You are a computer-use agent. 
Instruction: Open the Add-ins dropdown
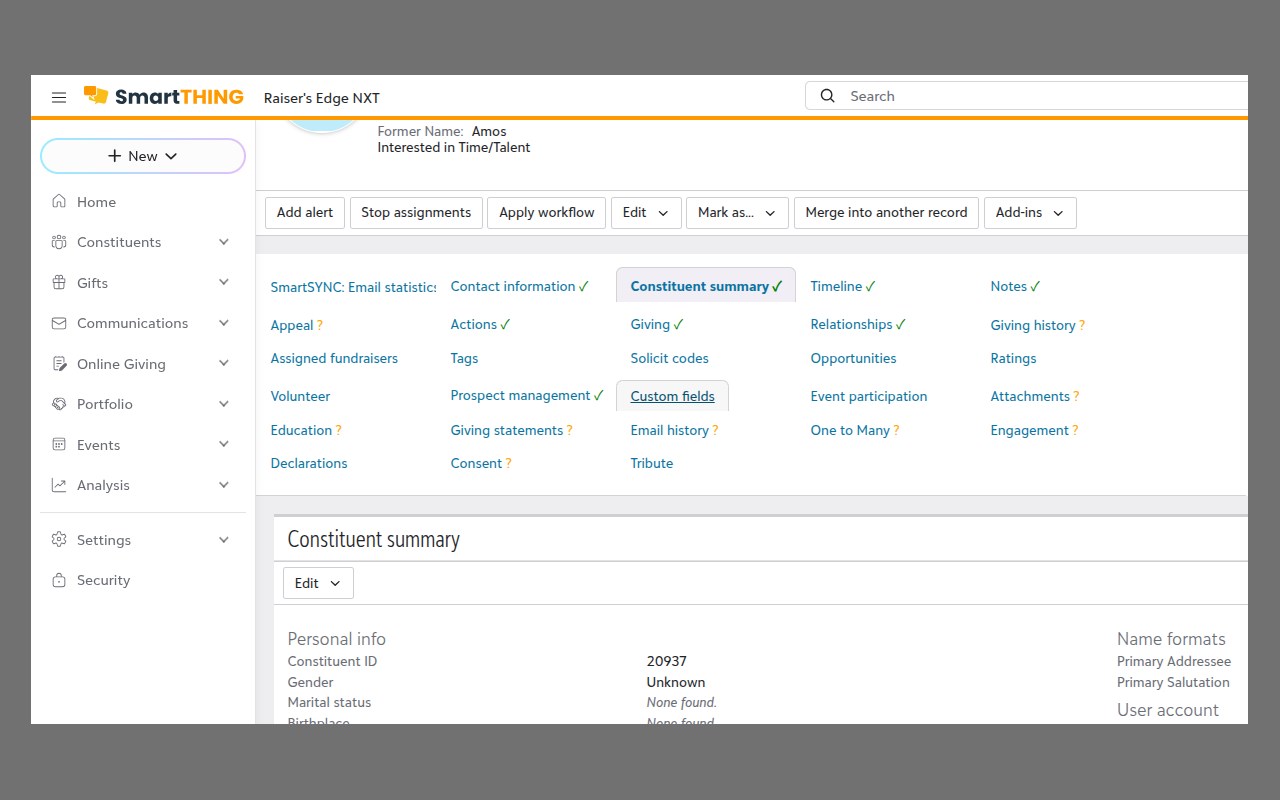[x=1029, y=213]
